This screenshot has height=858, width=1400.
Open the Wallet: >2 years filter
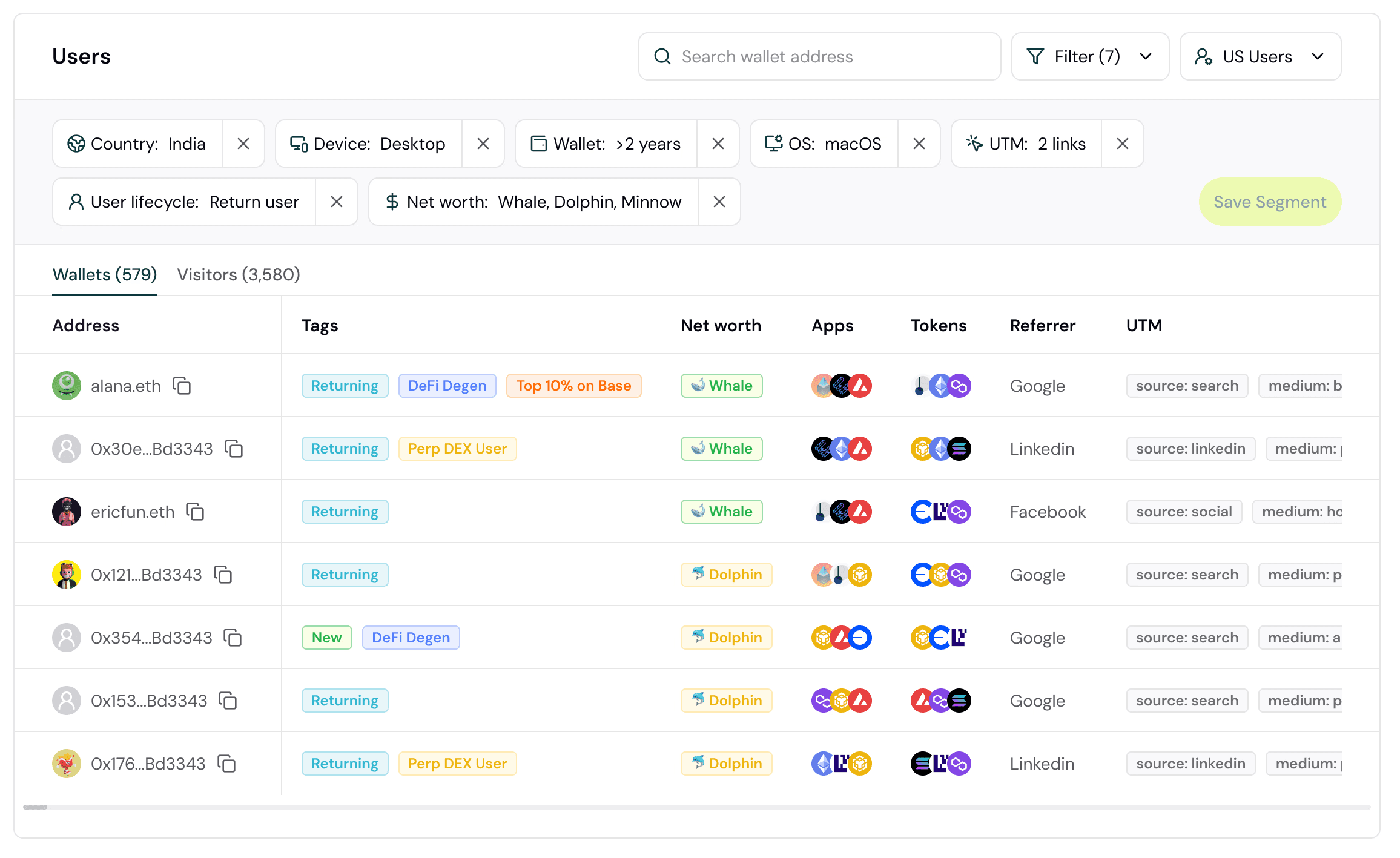coord(606,144)
